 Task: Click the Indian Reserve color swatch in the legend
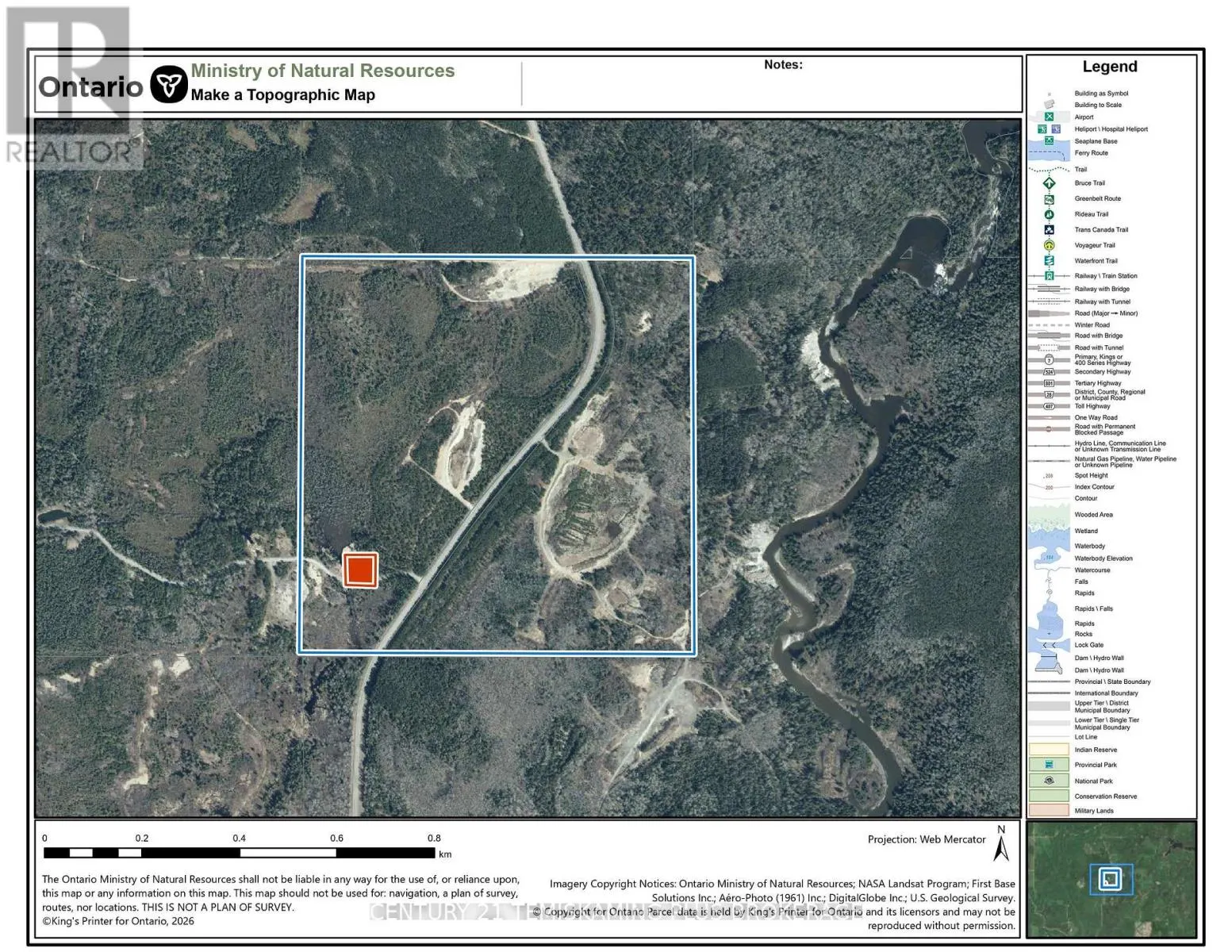click(1049, 750)
